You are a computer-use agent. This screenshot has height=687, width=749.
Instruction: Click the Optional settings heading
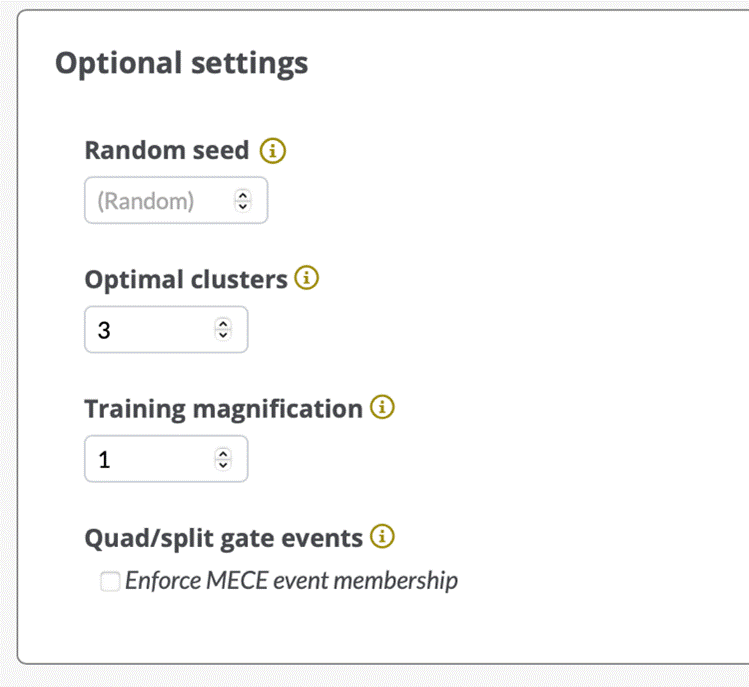[181, 64]
